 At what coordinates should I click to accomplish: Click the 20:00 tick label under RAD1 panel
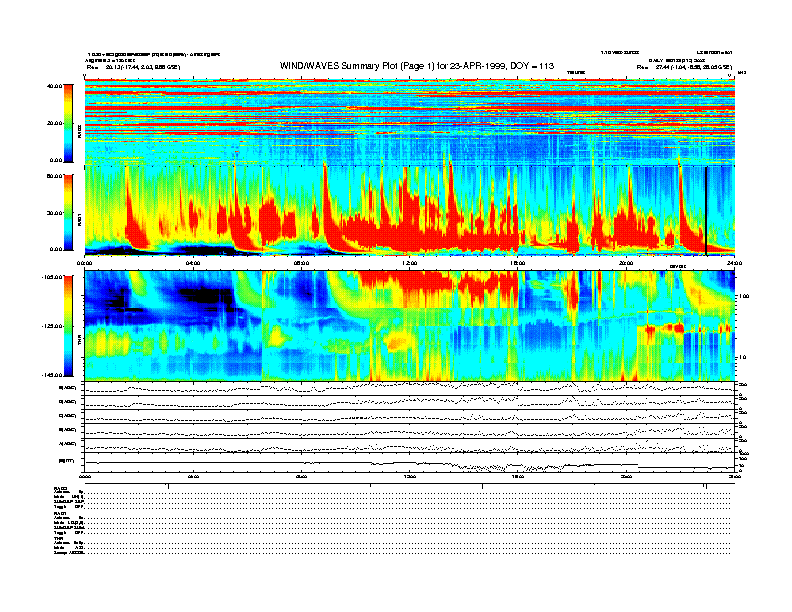(626, 264)
